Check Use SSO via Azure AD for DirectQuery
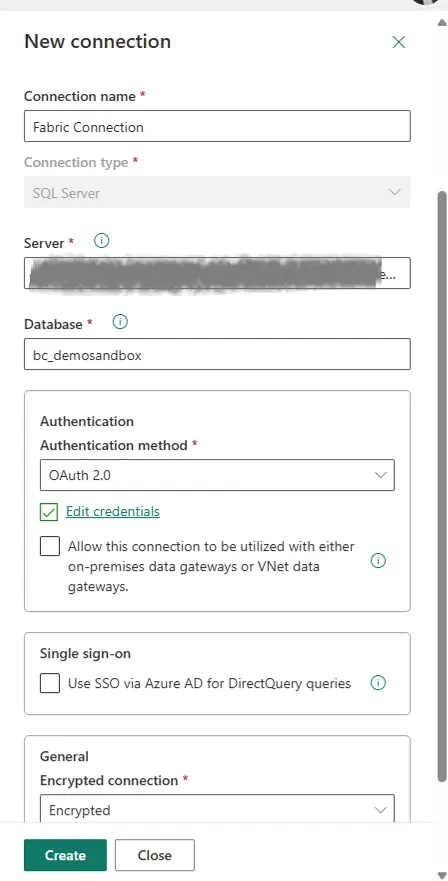The image size is (448, 881). pos(50,683)
